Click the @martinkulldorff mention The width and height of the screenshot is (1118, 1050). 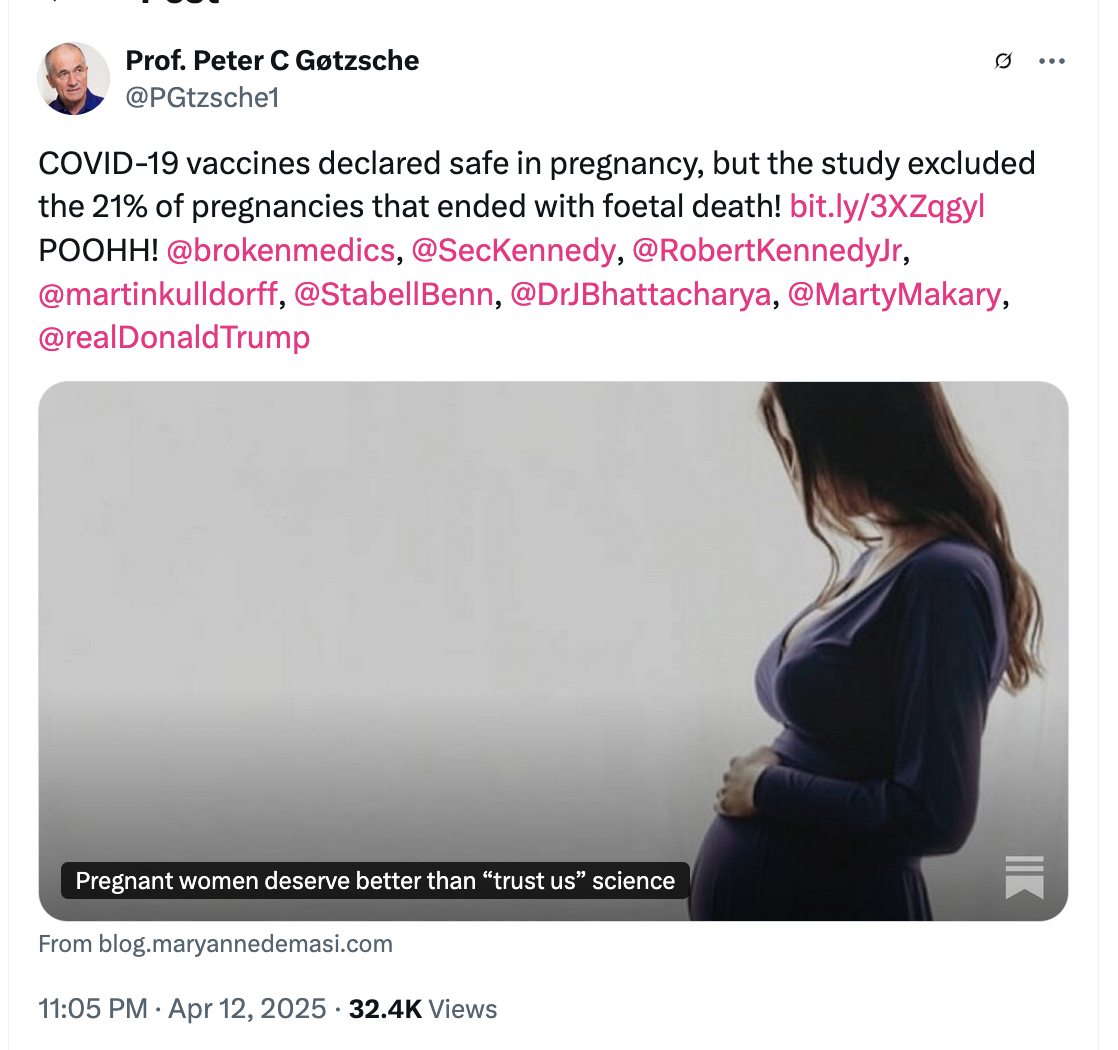[159, 295]
